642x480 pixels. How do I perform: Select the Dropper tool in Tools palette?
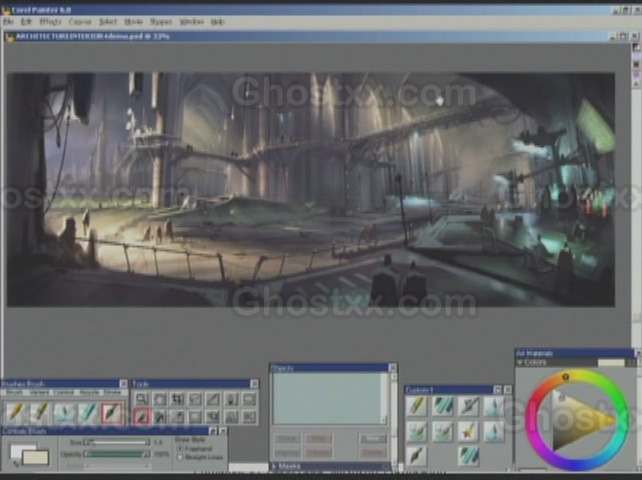177,417
